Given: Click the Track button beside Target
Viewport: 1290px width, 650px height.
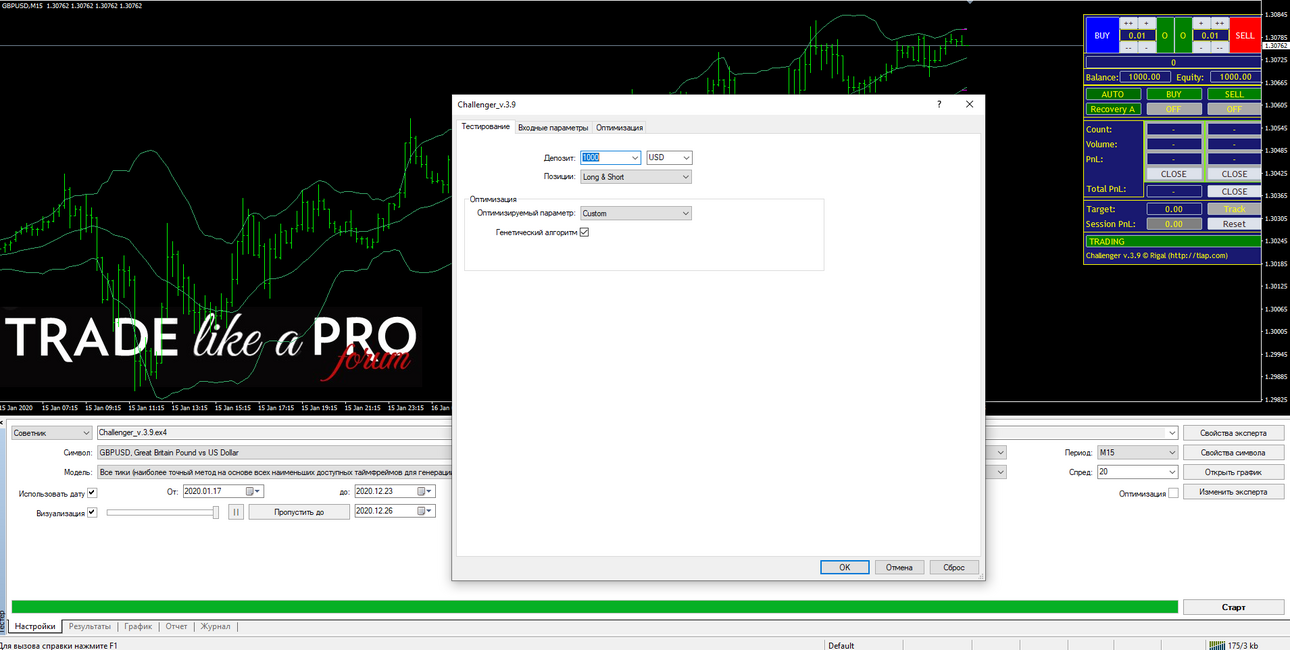Looking at the screenshot, I should coord(1234,209).
